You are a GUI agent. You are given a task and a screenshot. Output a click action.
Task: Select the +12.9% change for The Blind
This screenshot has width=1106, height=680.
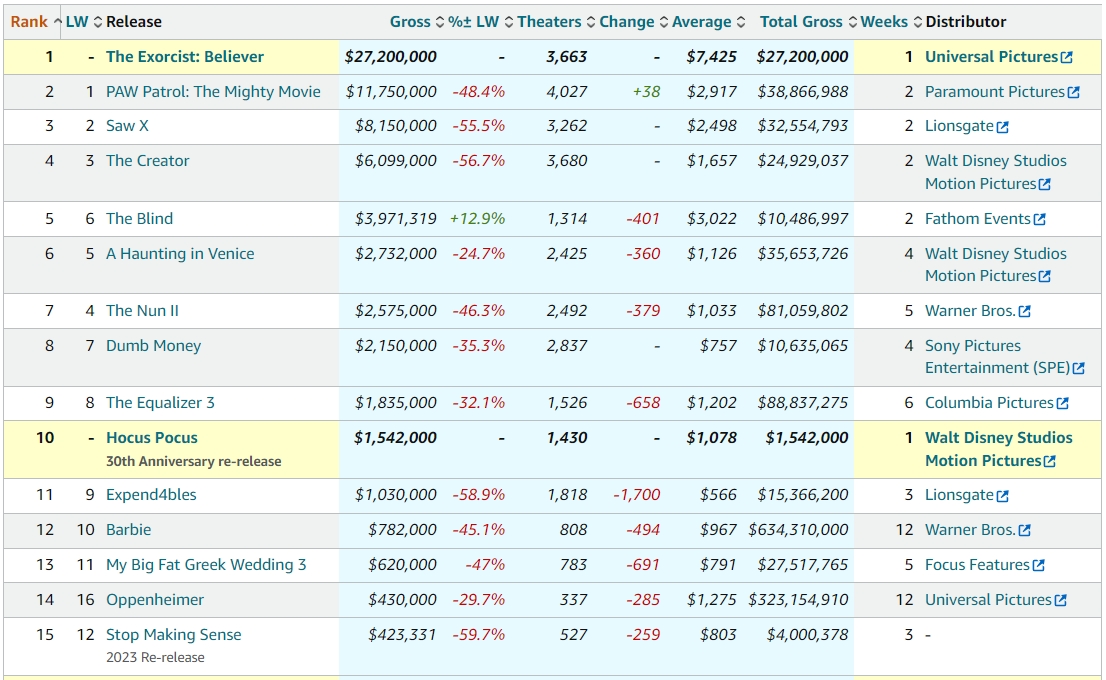478,219
